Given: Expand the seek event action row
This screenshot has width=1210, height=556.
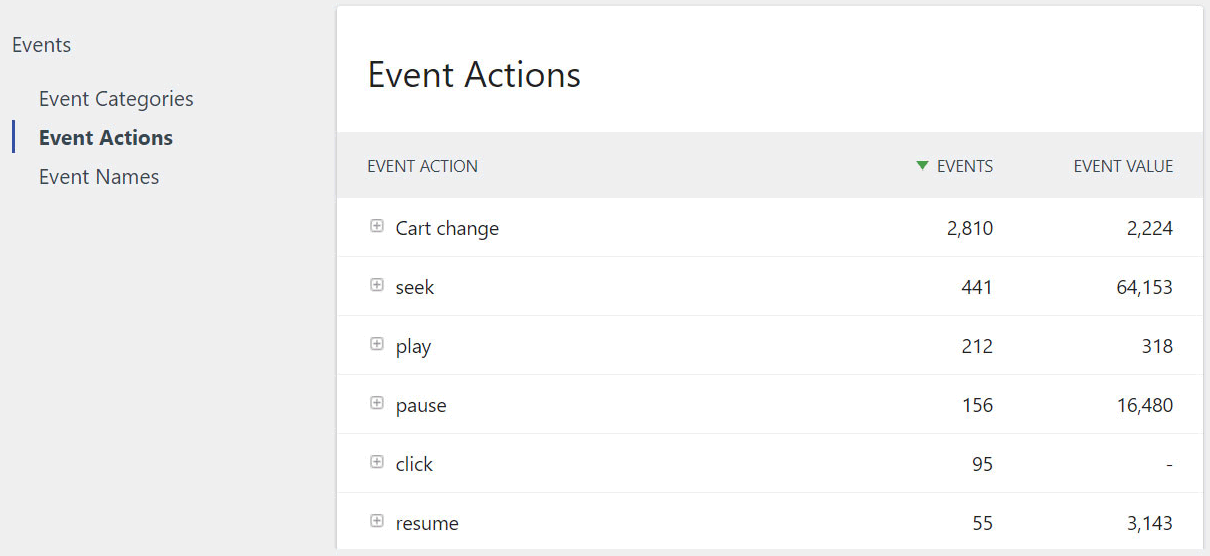Looking at the screenshot, I should click(377, 286).
